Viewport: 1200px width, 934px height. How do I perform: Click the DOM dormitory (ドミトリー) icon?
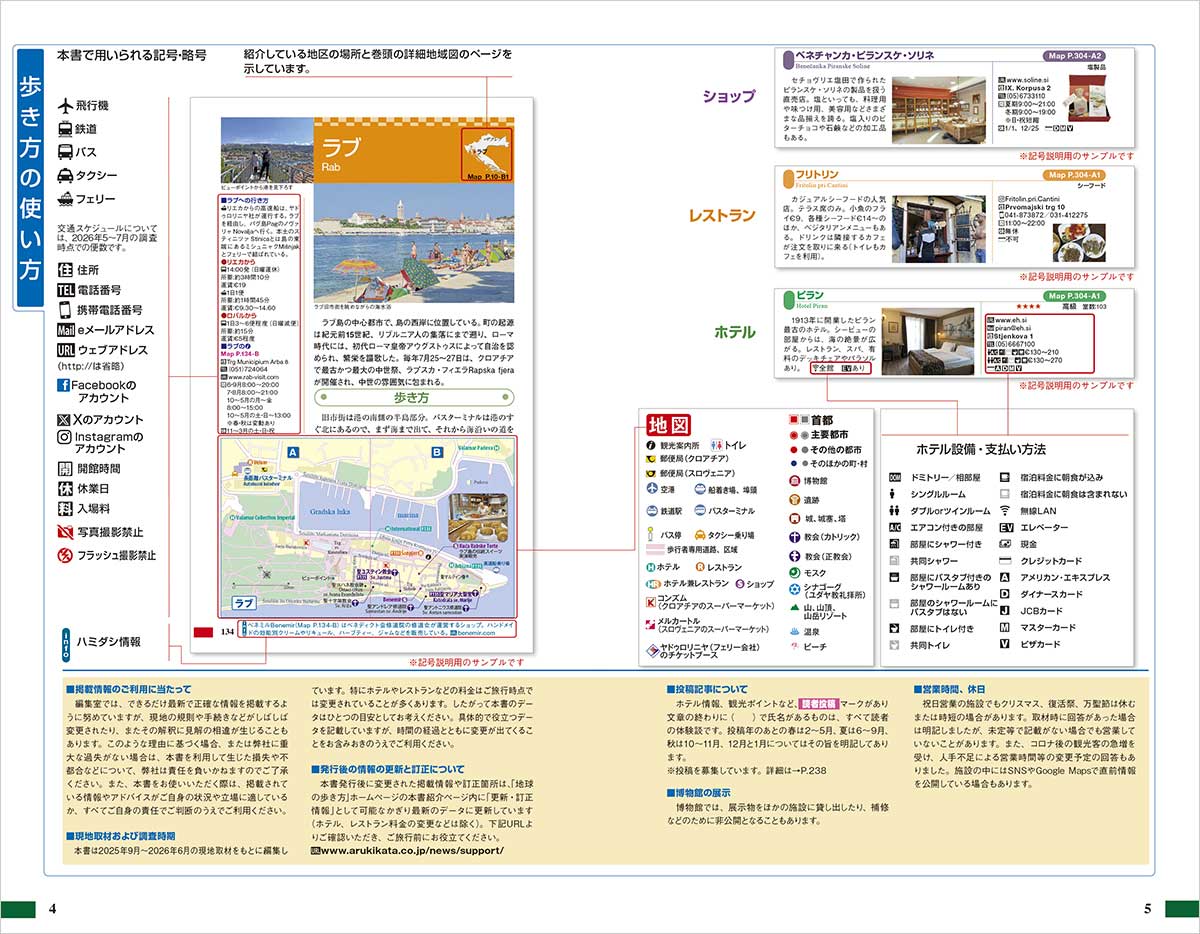point(895,478)
